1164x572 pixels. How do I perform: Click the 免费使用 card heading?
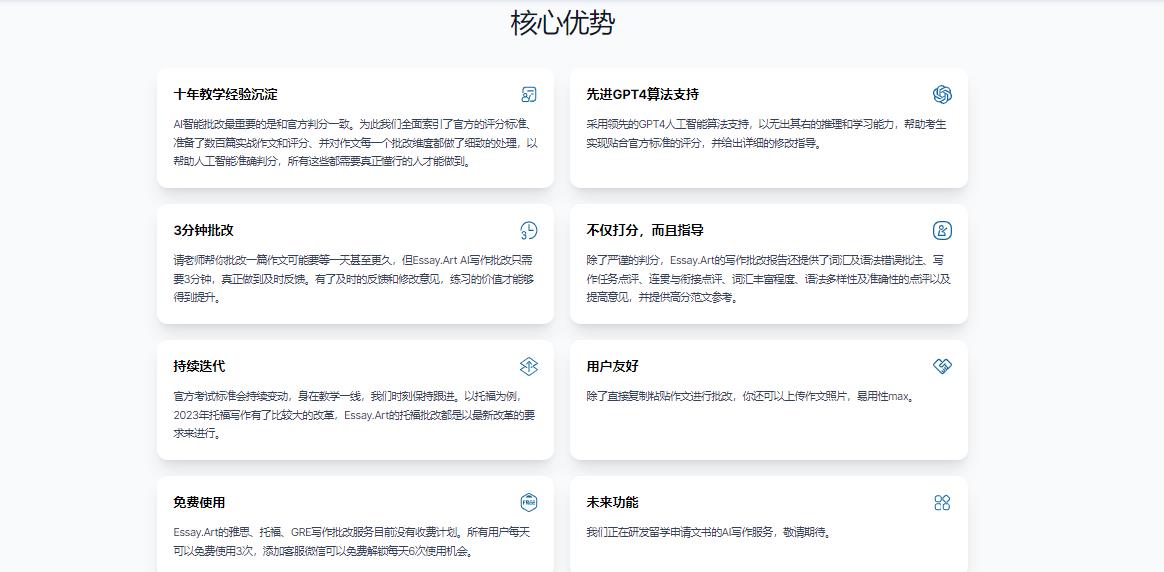click(199, 503)
